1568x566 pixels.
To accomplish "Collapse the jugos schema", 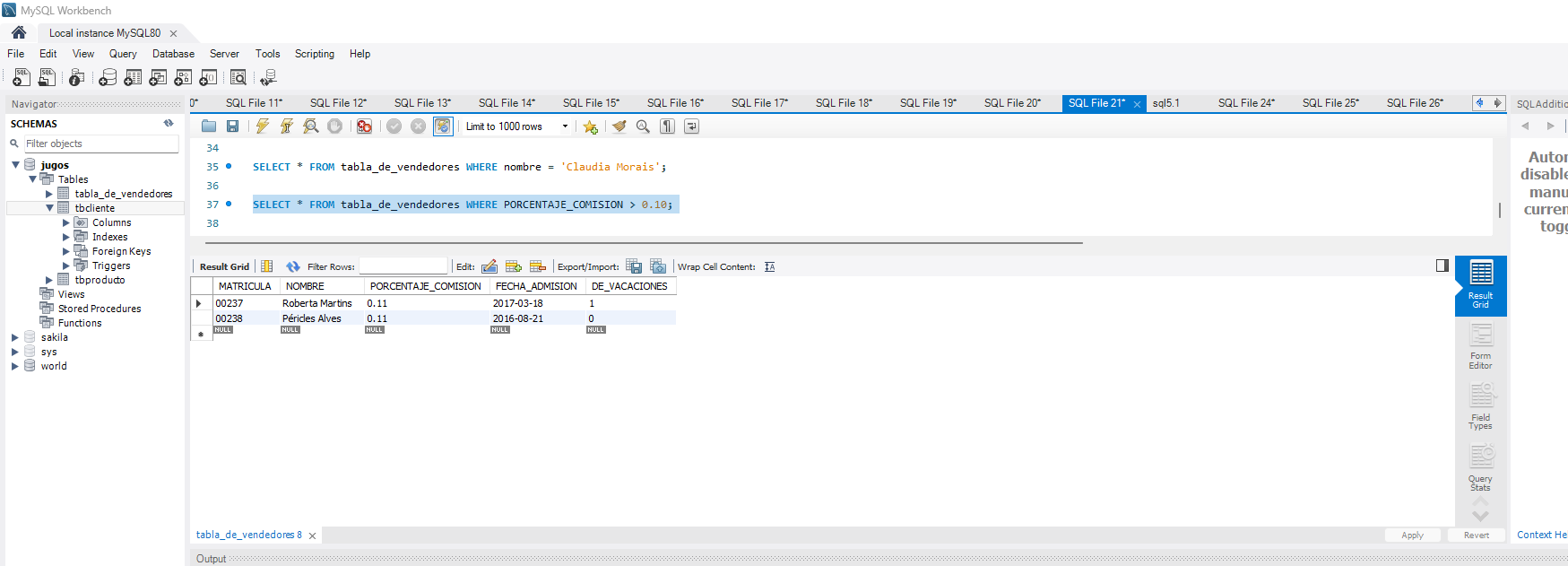I will tap(15, 165).
